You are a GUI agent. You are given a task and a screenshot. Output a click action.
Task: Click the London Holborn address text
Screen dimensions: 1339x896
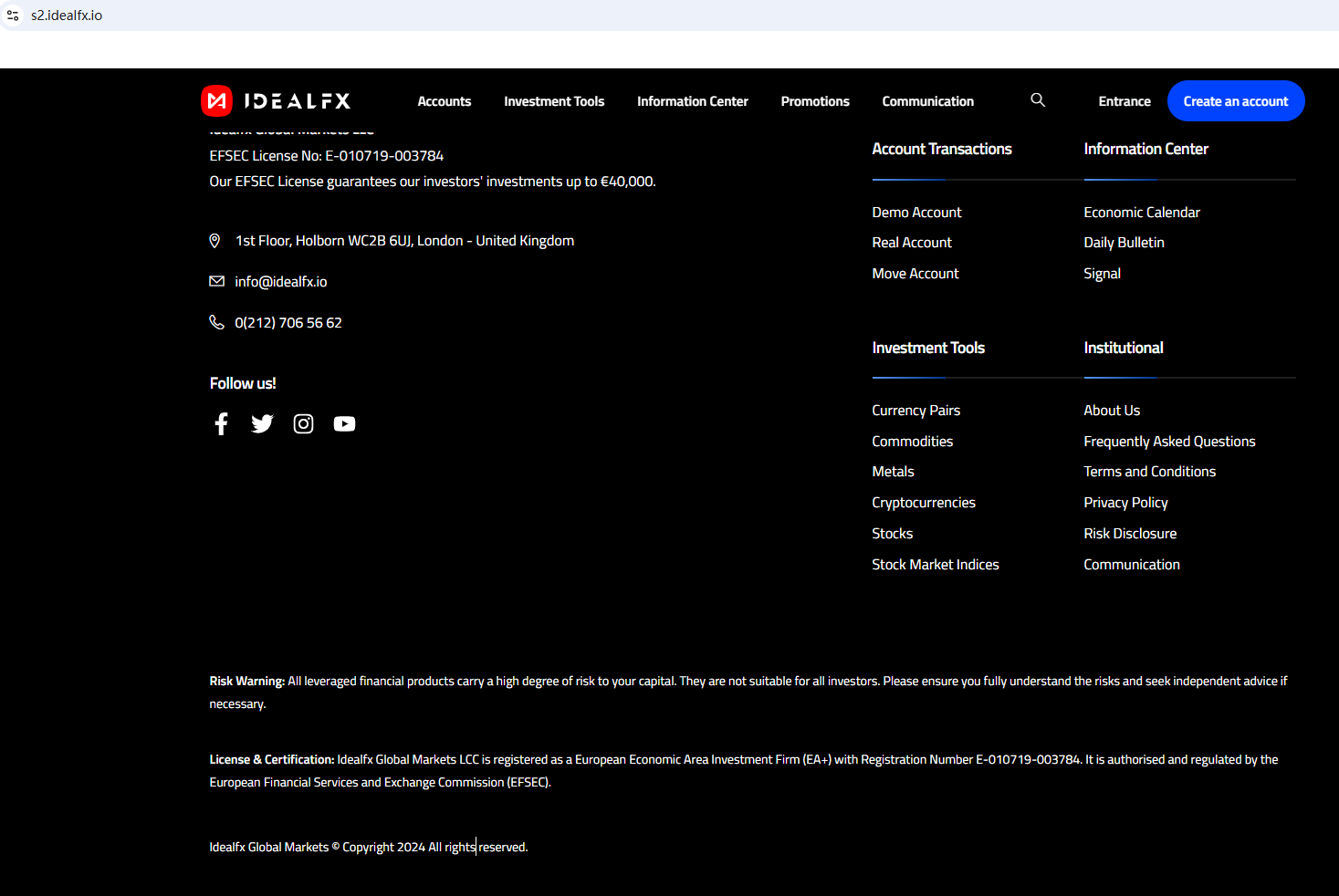click(x=404, y=241)
